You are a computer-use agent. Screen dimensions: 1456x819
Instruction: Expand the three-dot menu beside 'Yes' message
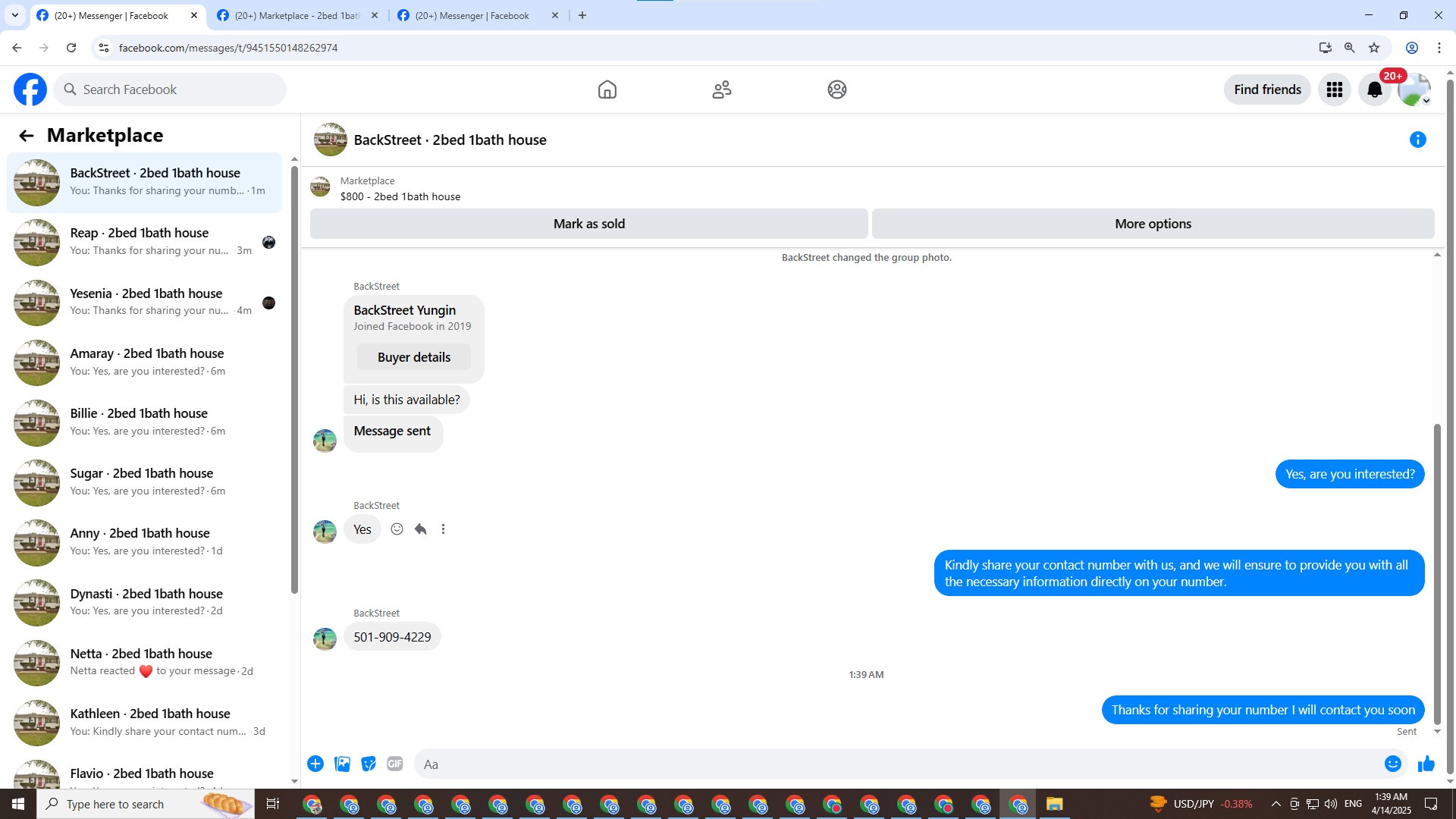[x=443, y=529]
